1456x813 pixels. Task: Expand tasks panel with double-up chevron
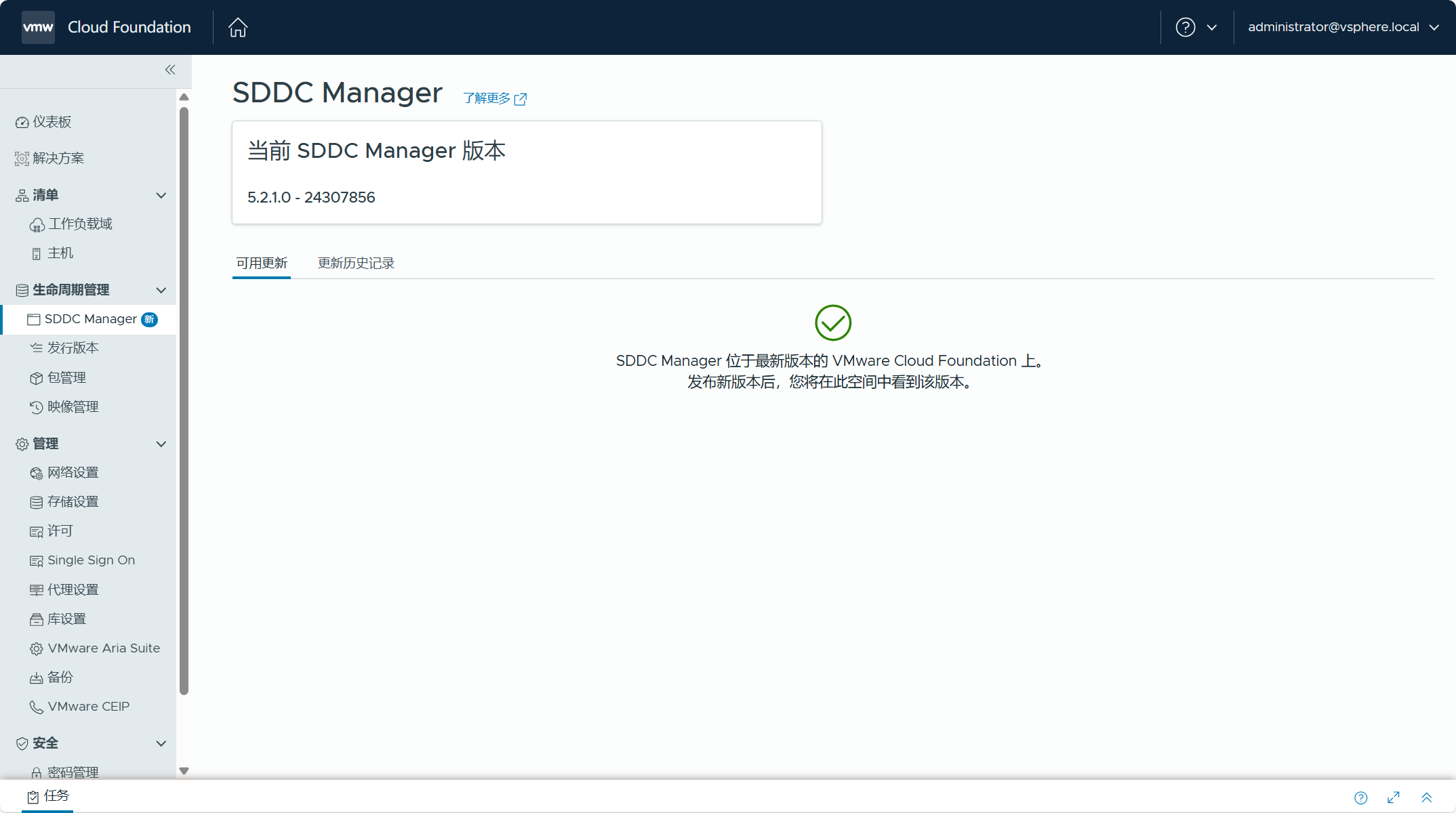point(1427,797)
